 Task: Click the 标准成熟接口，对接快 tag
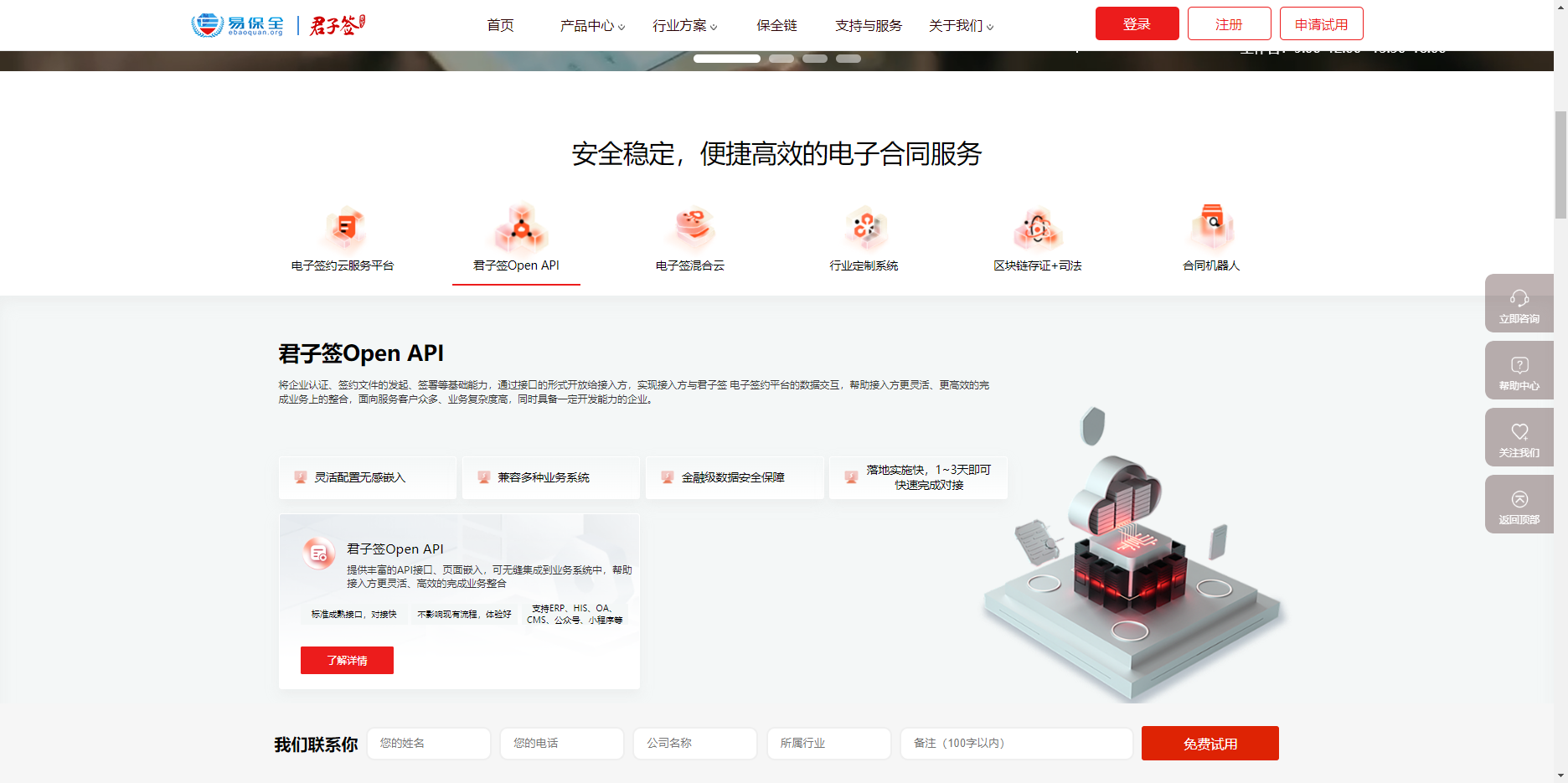pos(353,614)
